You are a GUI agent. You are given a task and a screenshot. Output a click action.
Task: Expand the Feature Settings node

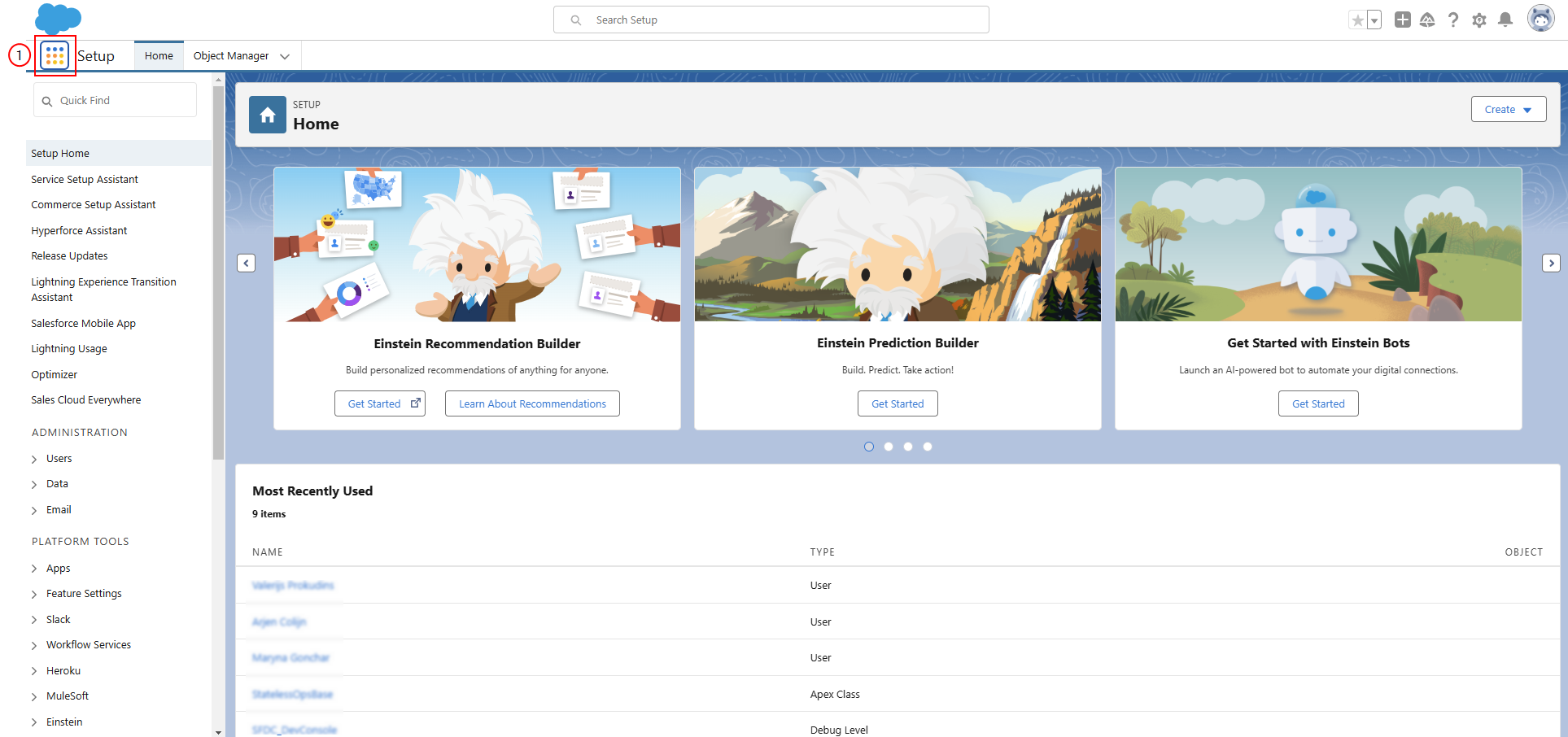click(34, 595)
